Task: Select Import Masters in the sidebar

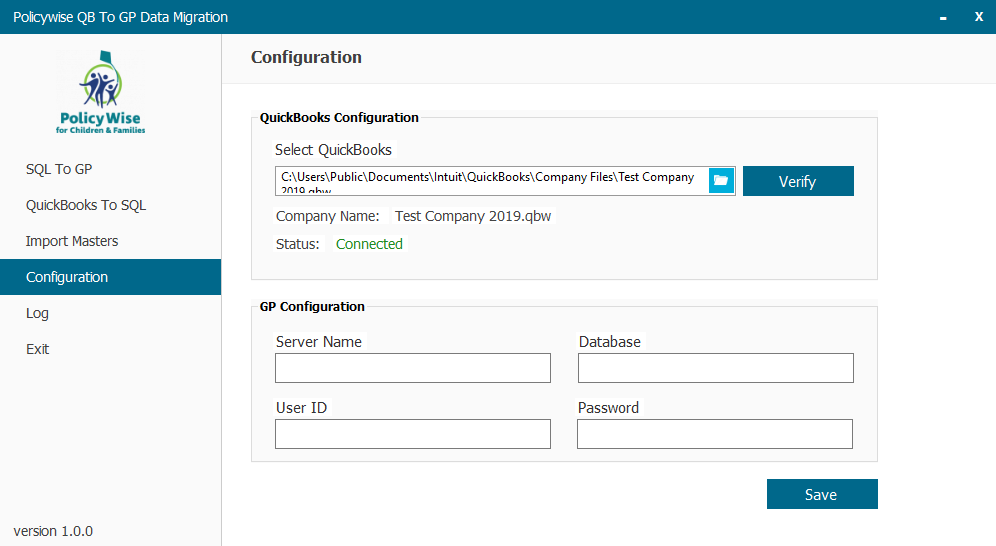Action: click(72, 241)
